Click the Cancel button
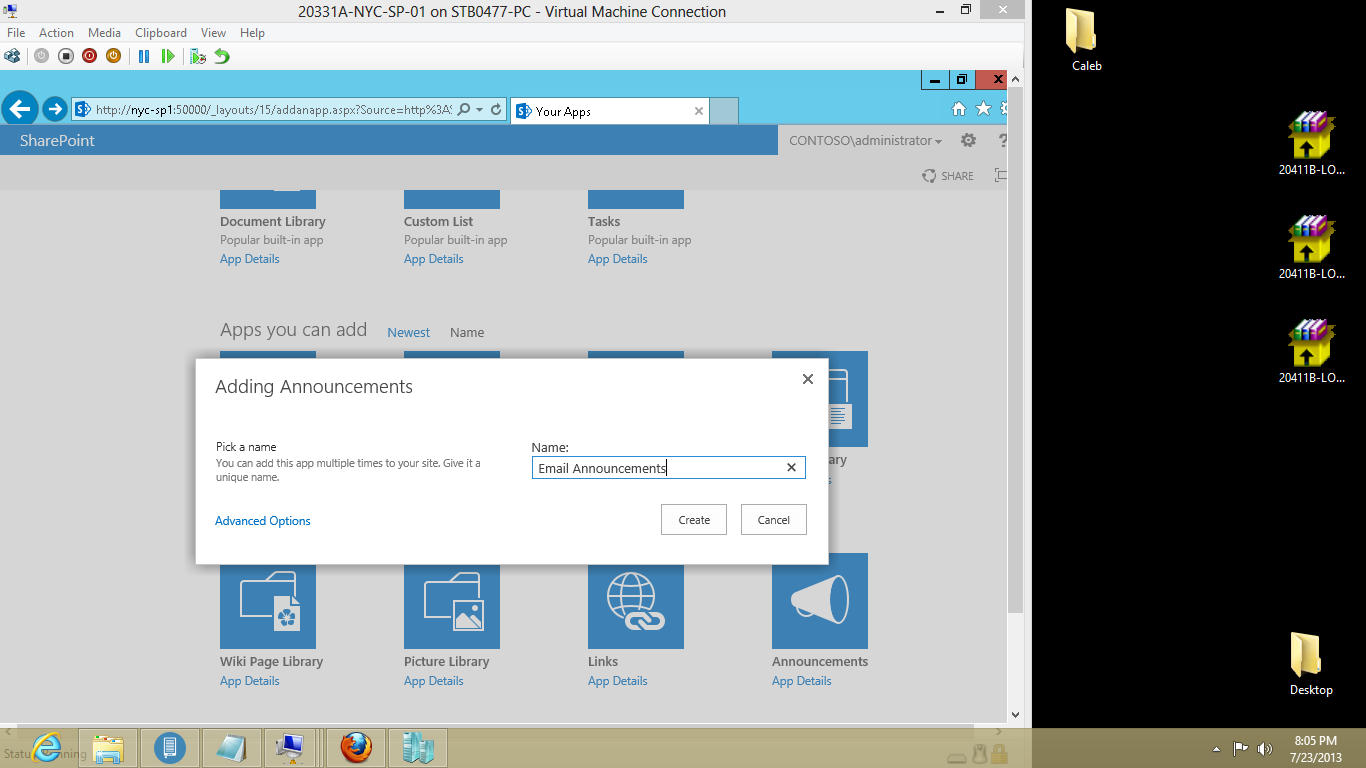 coord(774,520)
